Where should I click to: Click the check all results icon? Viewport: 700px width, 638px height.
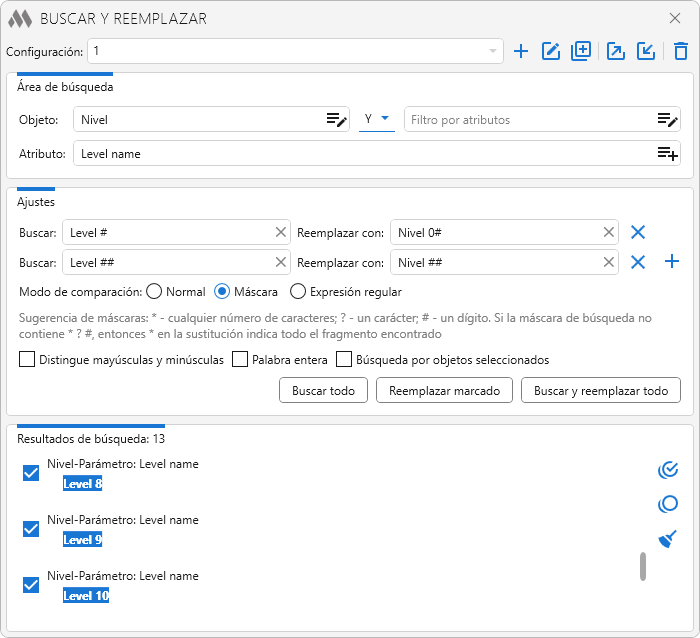pos(668,469)
